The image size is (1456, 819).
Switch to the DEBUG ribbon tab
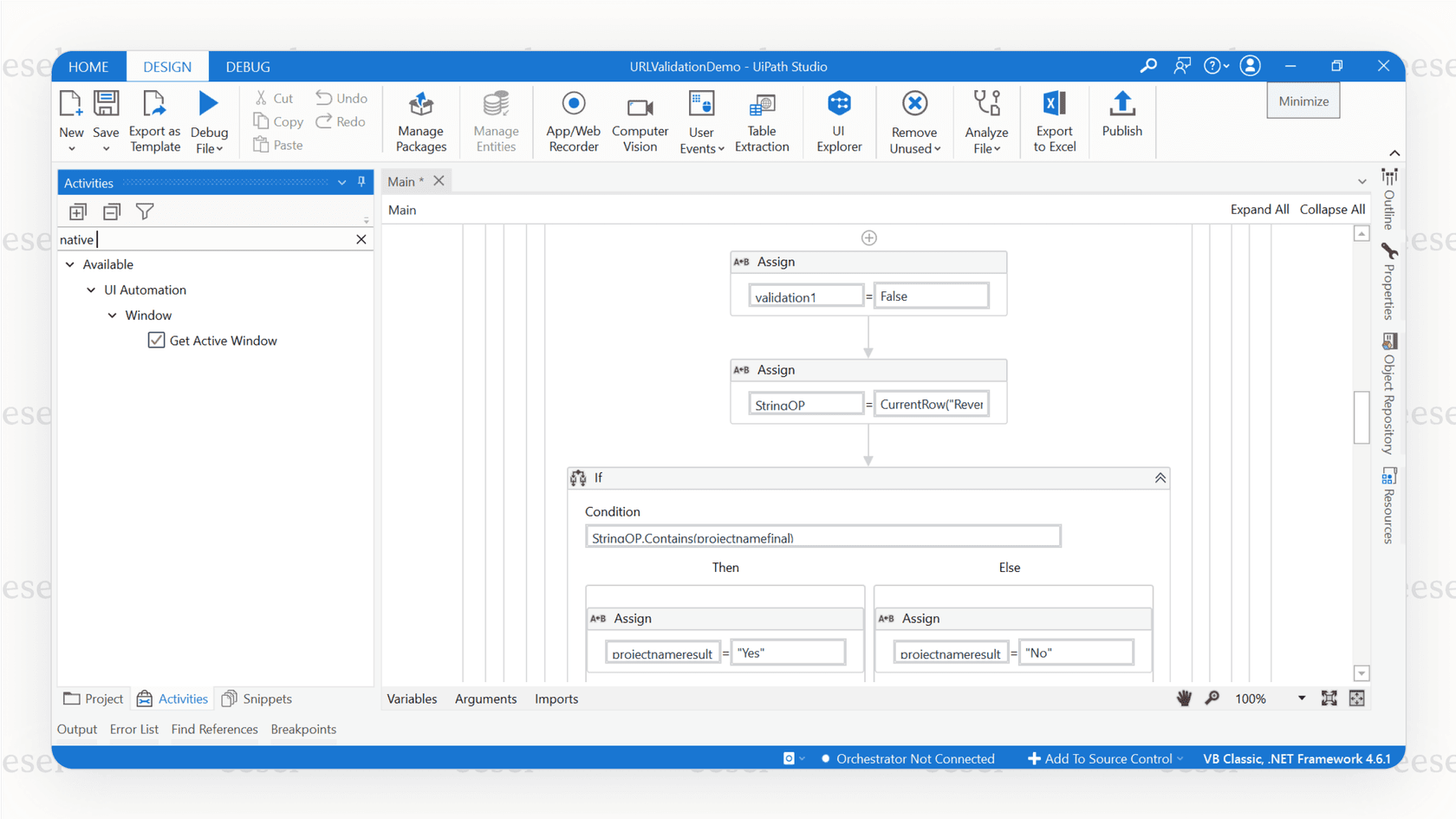pos(247,66)
